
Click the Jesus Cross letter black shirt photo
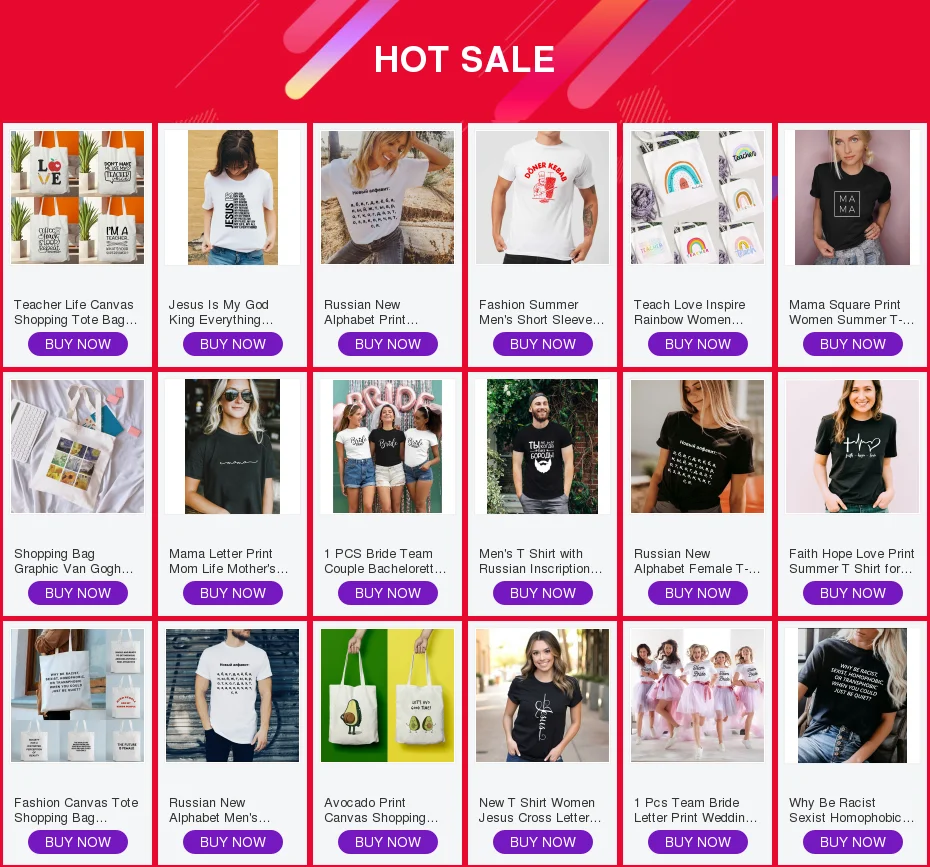click(542, 696)
